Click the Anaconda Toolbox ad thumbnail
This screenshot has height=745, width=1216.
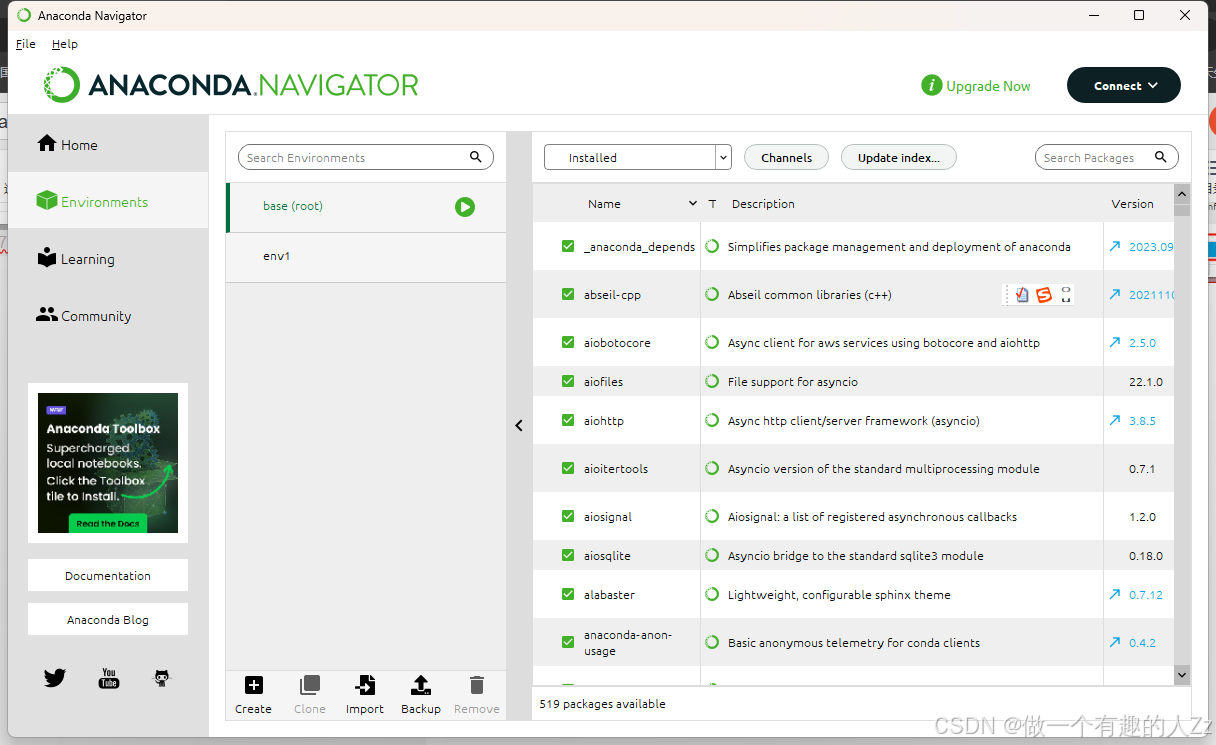(x=108, y=463)
